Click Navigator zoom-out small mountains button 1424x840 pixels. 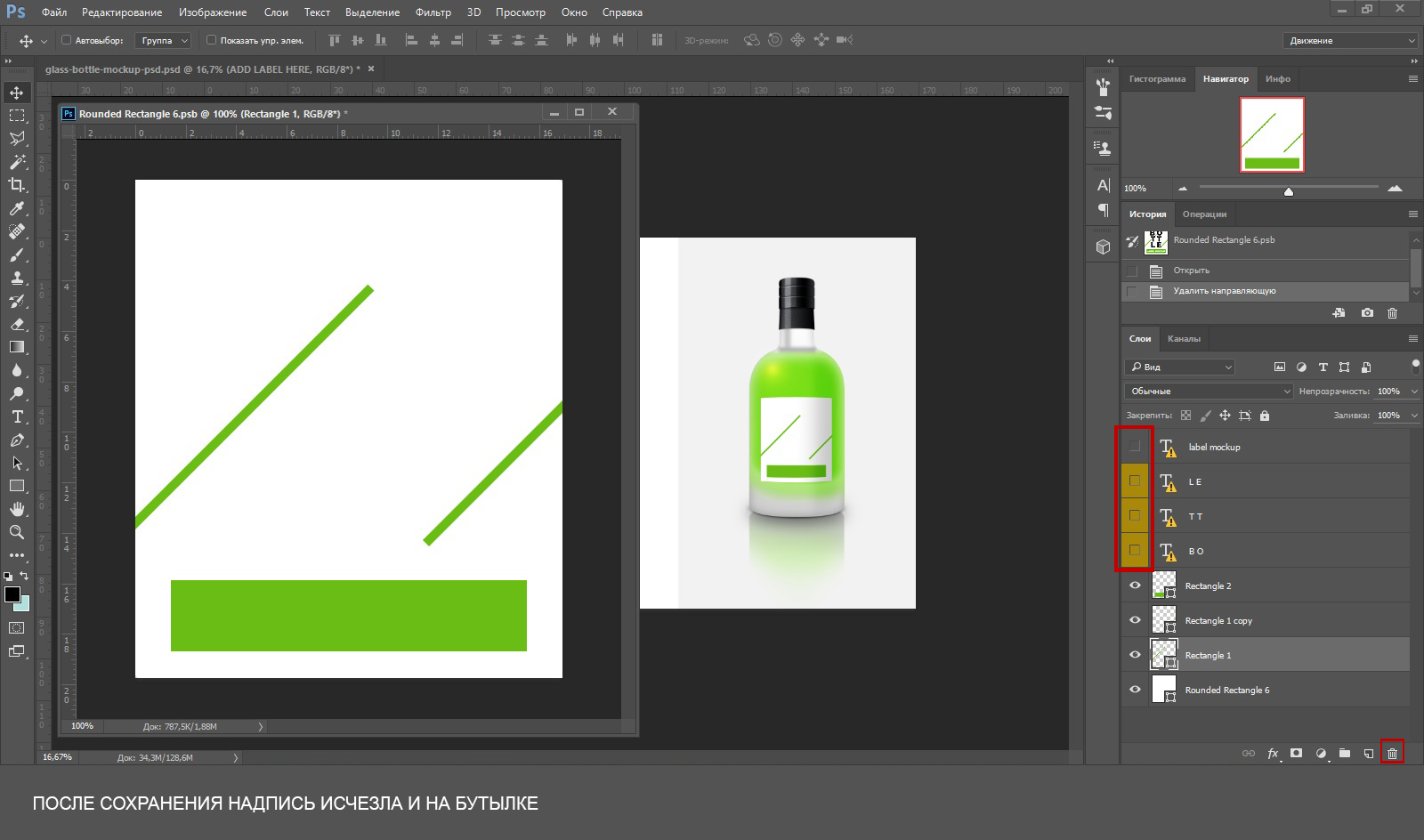[x=1183, y=189]
